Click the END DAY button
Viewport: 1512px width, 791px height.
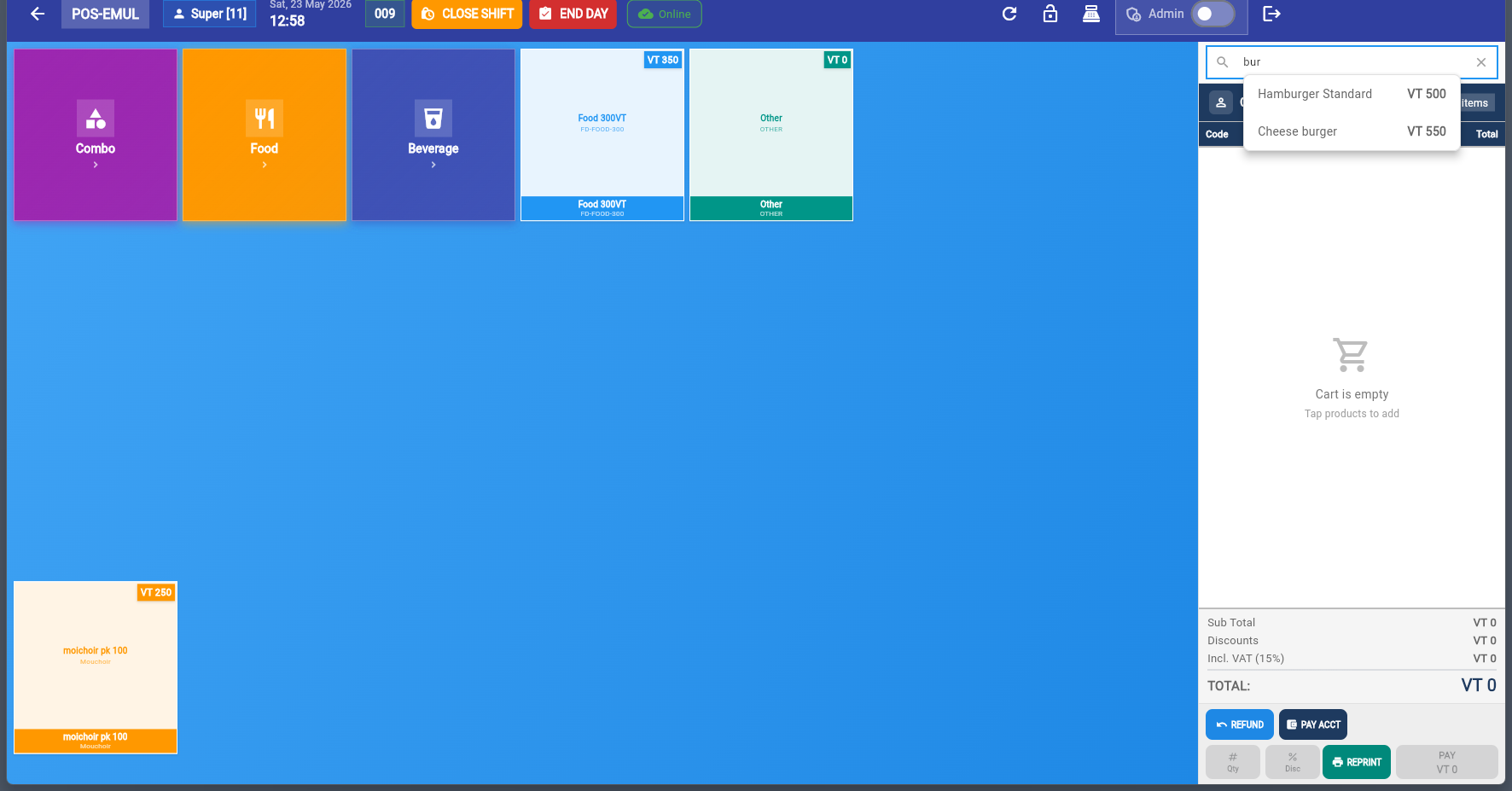click(x=573, y=14)
